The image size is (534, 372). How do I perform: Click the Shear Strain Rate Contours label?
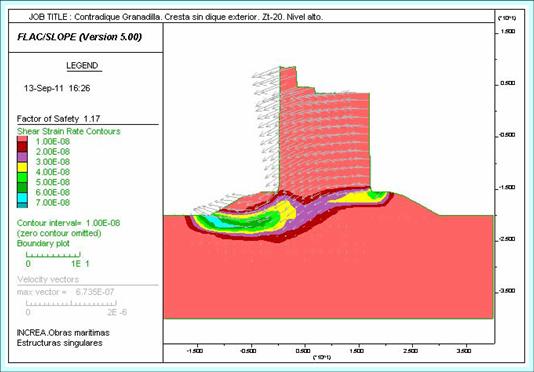(x=69, y=131)
